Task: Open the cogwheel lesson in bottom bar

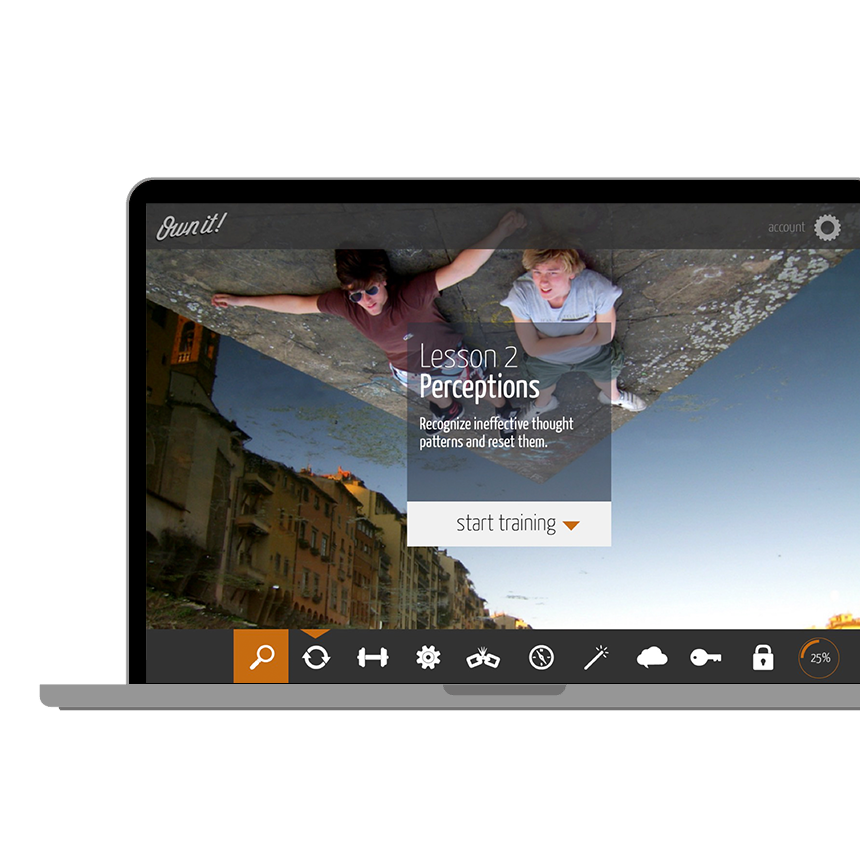Action: pos(428,657)
